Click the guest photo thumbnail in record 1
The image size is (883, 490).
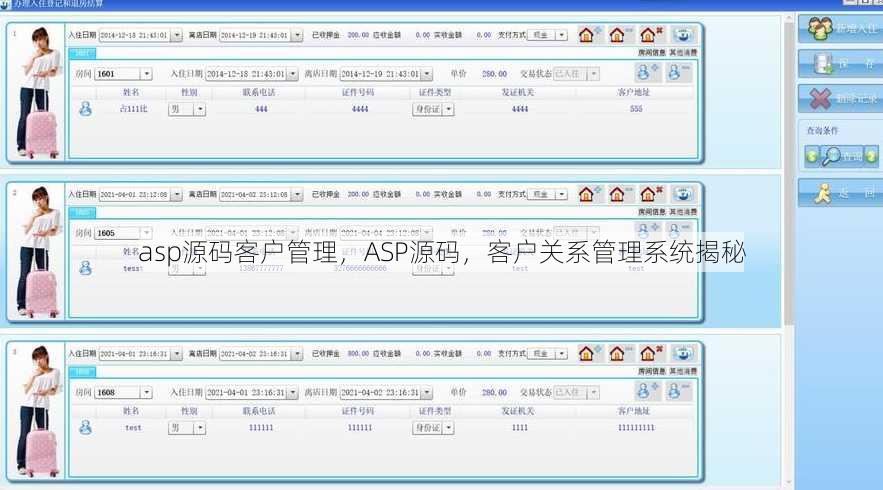pos(37,92)
